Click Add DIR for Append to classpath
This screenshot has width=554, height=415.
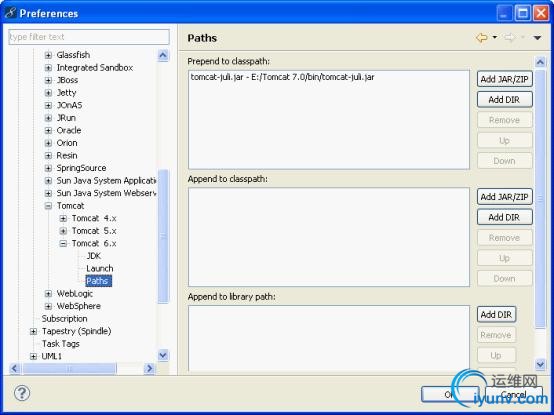point(505,217)
